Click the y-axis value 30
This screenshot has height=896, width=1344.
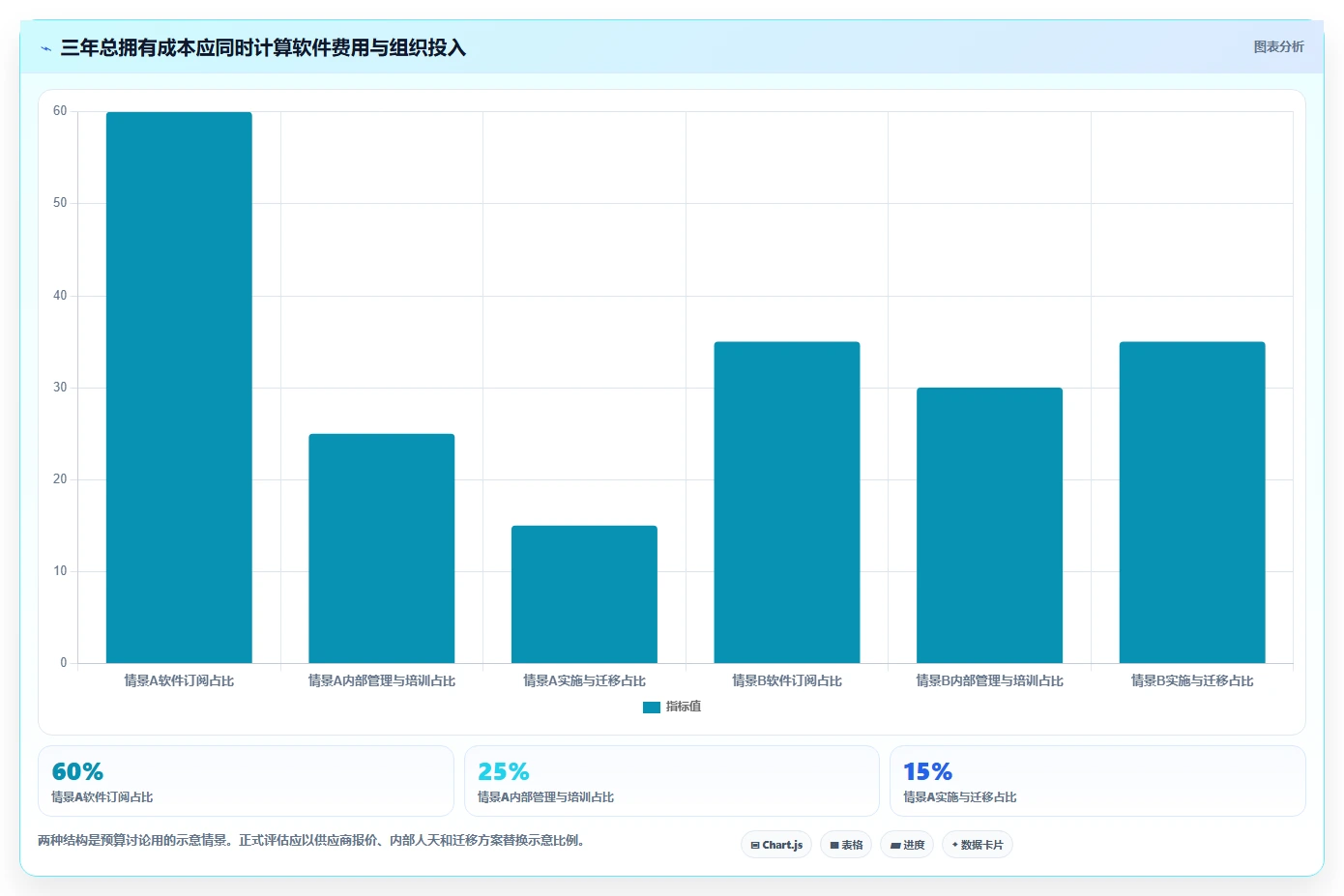pyautogui.click(x=60, y=388)
